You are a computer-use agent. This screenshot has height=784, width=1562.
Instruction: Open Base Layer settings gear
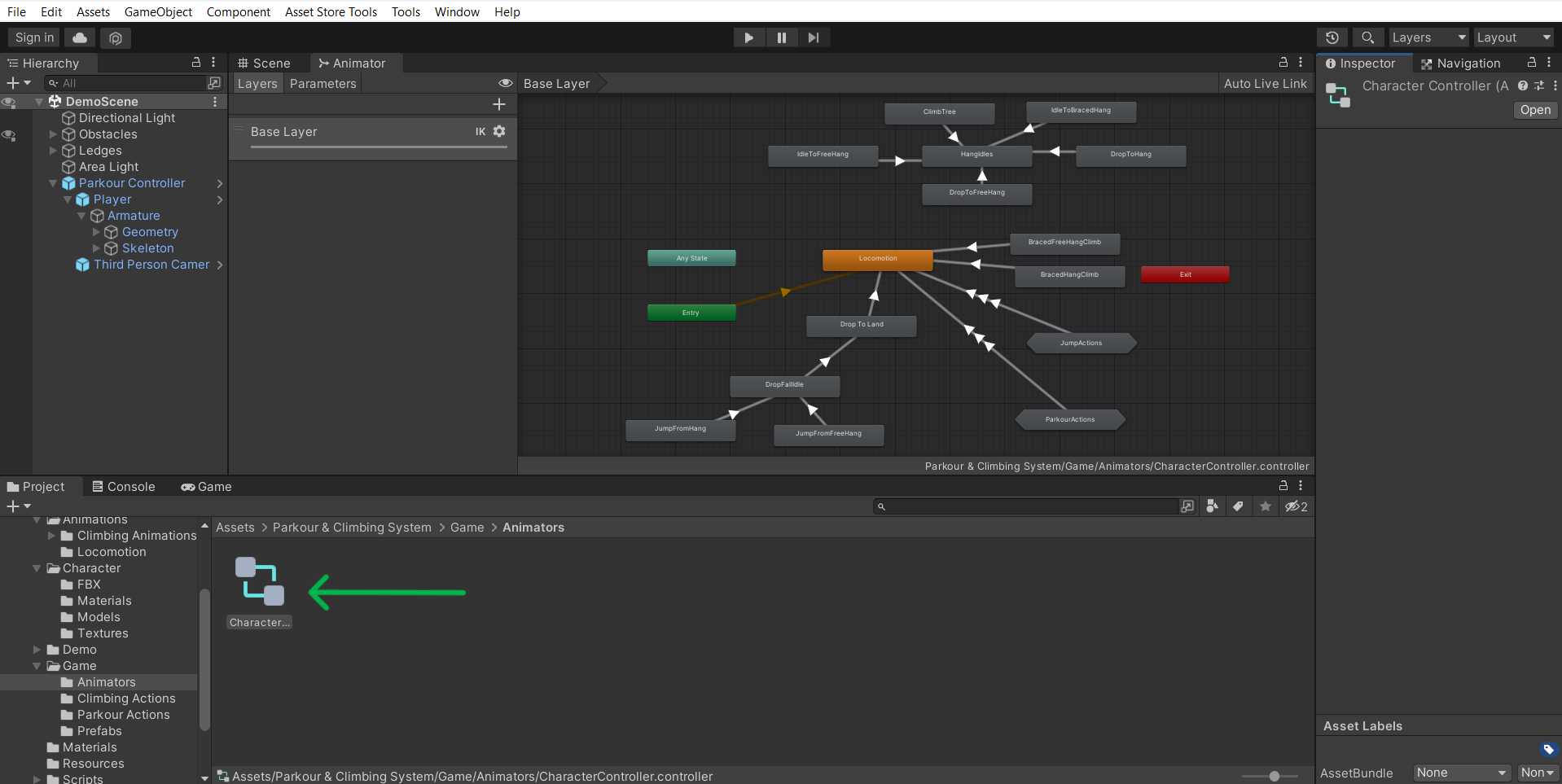point(499,131)
